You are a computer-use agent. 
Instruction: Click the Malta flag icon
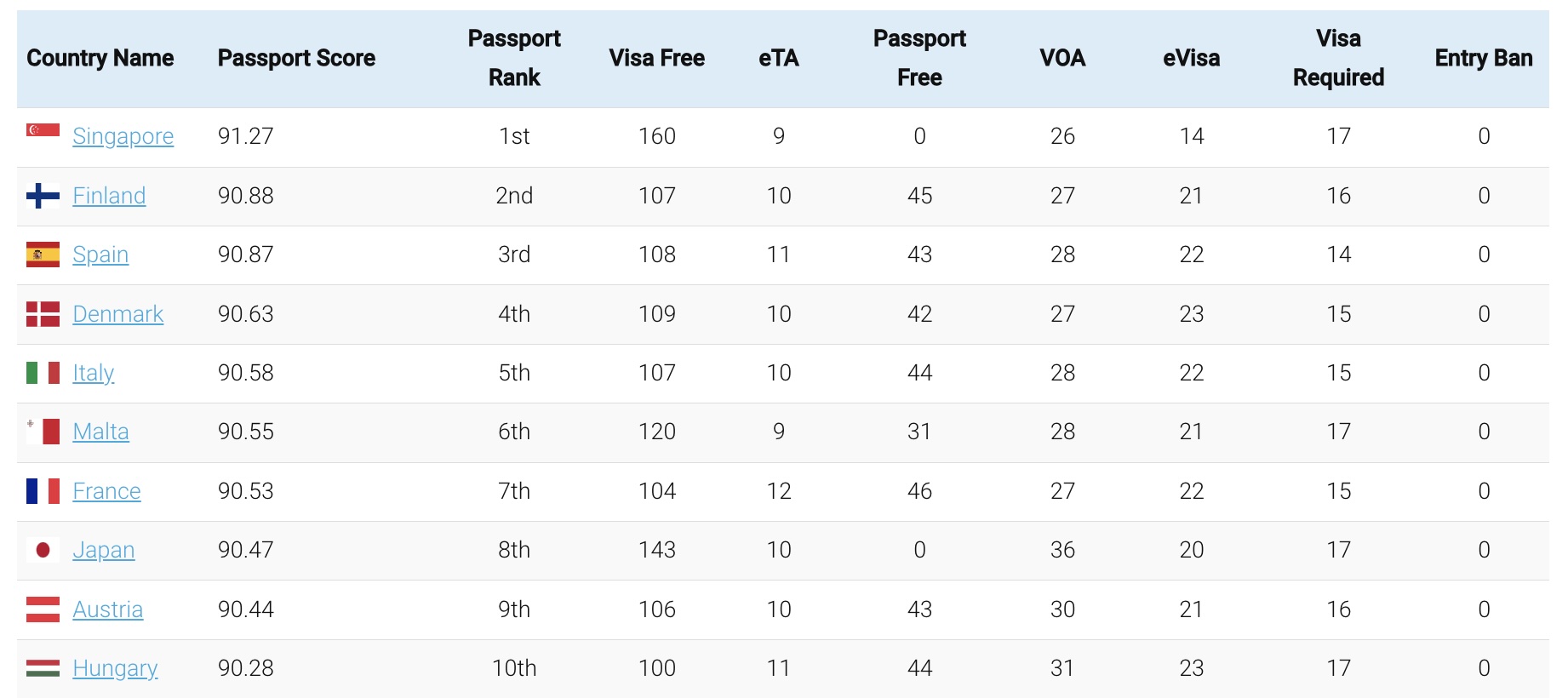pos(43,432)
